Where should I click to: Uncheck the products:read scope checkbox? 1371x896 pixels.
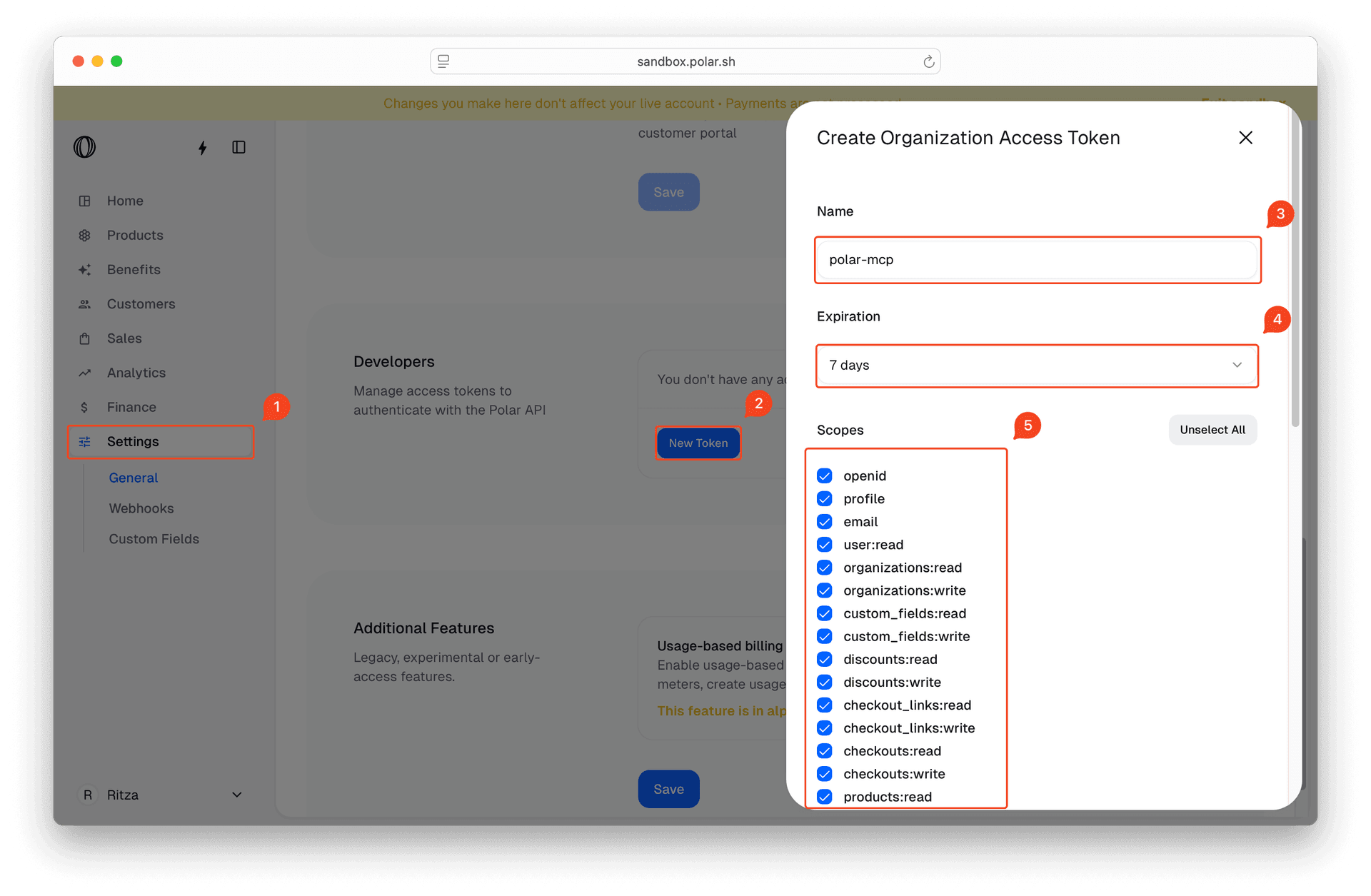pyautogui.click(x=825, y=797)
